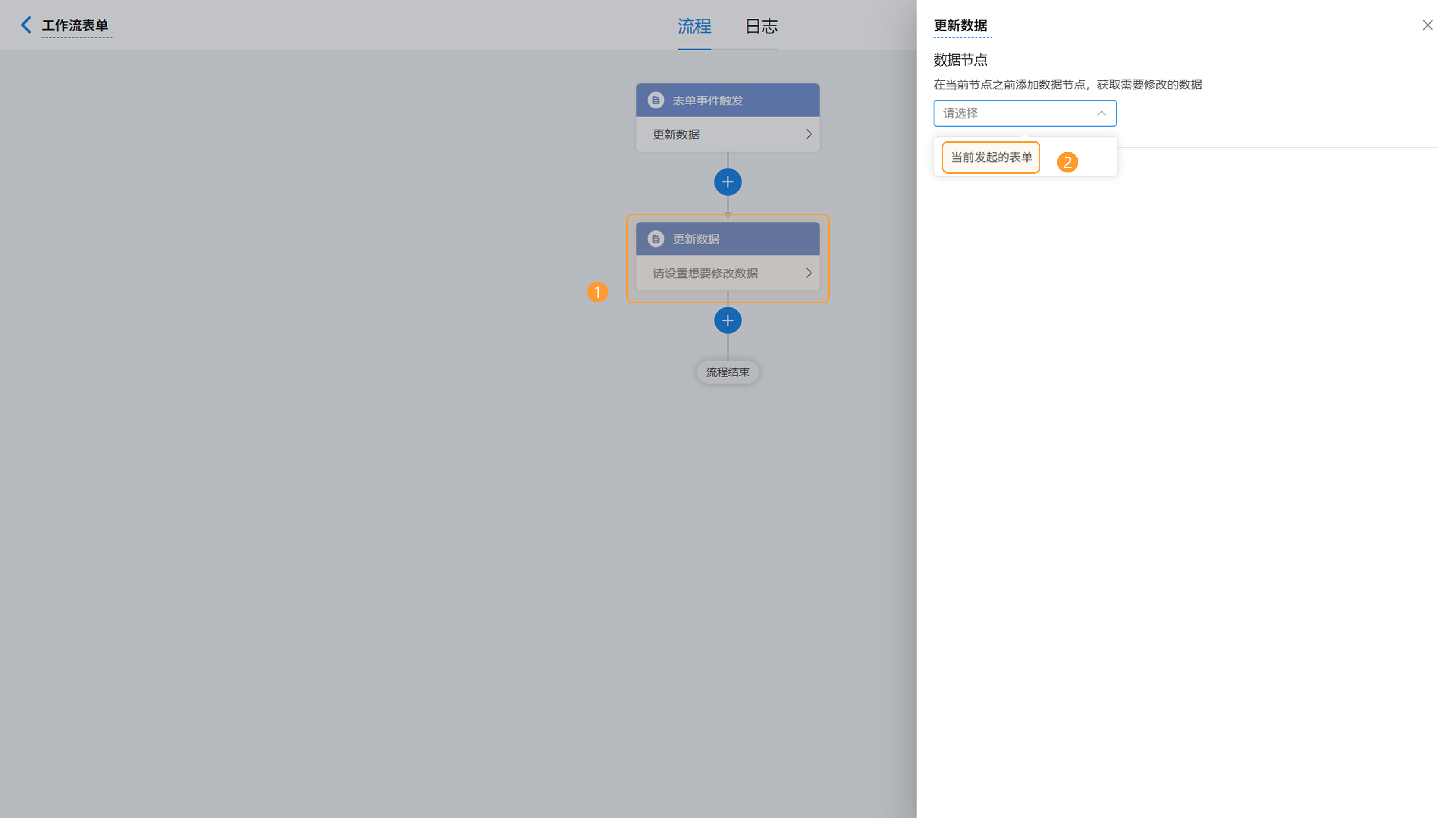Add node with plus button above 流程结束

728,320
